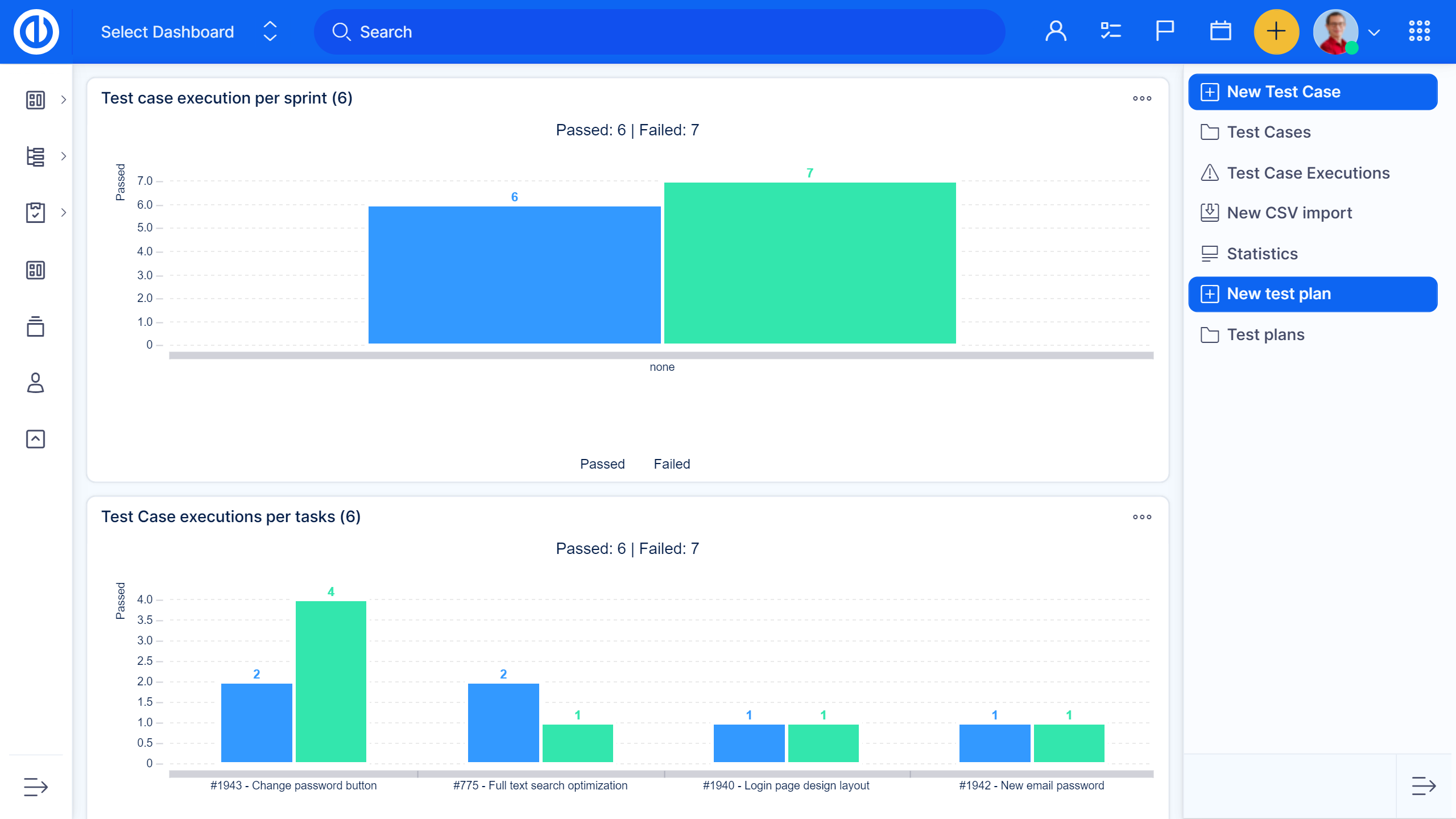Click the flag milestones icon
The width and height of the screenshot is (1456, 819).
1165,32
